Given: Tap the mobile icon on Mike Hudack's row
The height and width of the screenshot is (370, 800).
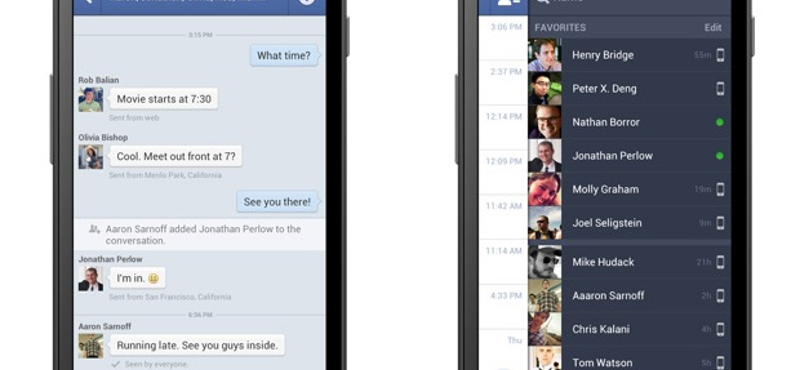Looking at the screenshot, I should coord(720,262).
